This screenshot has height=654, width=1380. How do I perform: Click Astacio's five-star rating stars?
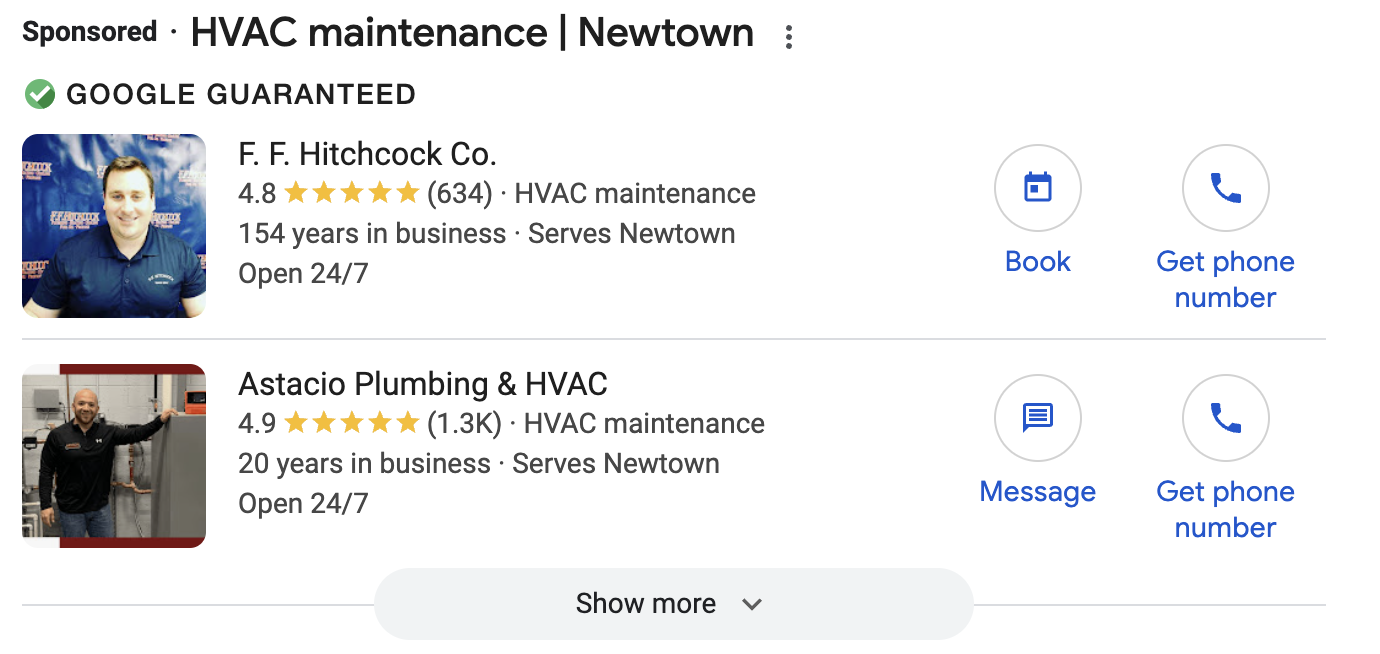[x=351, y=423]
